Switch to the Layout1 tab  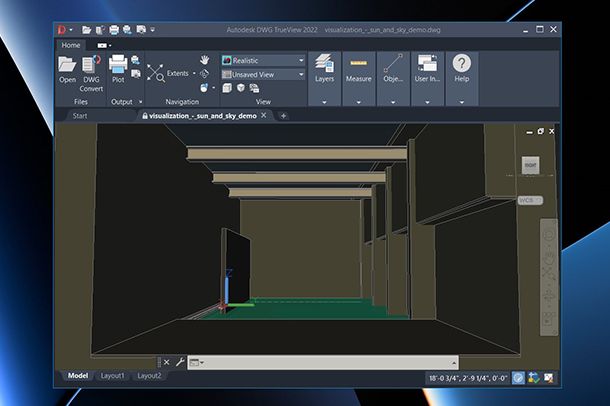click(112, 376)
